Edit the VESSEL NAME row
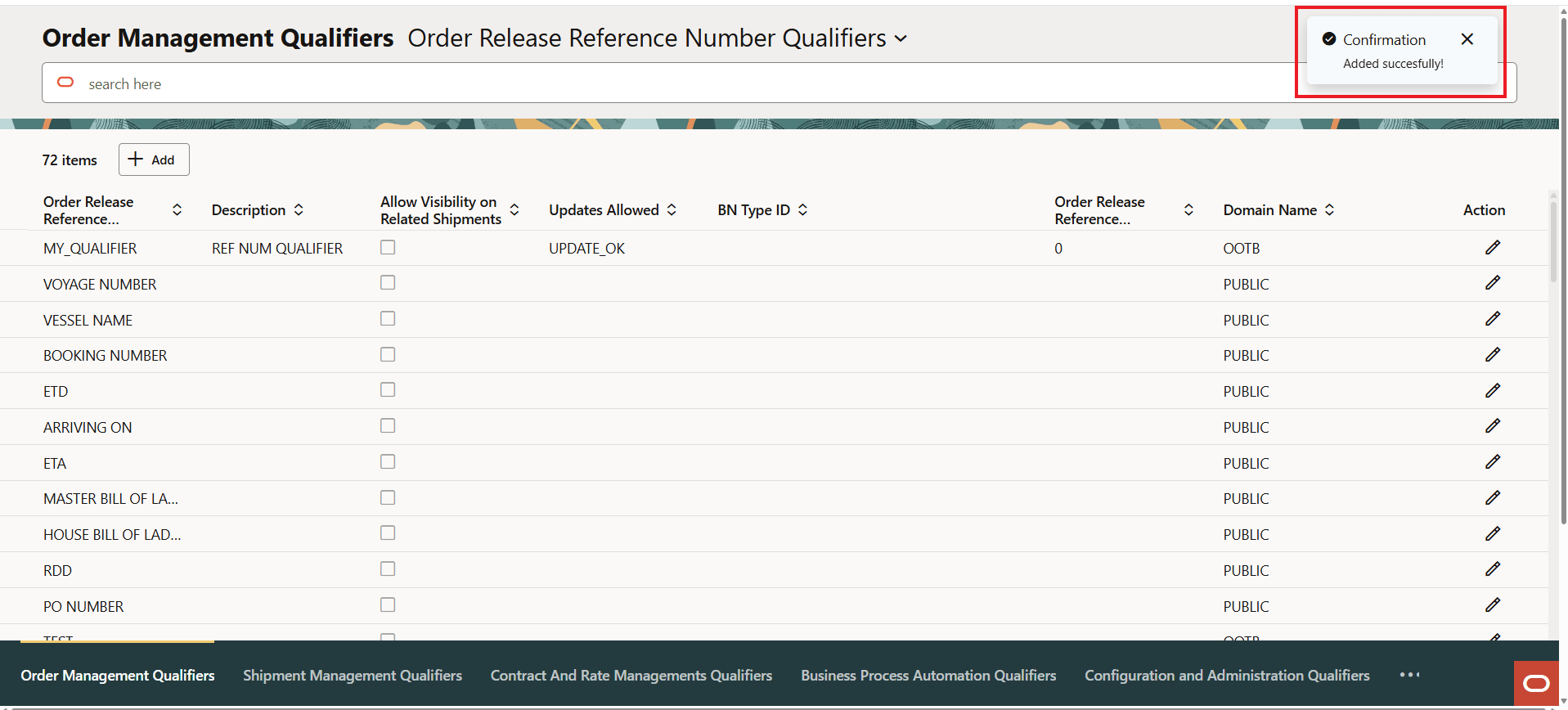This screenshot has width=1568, height=710. (1492, 319)
